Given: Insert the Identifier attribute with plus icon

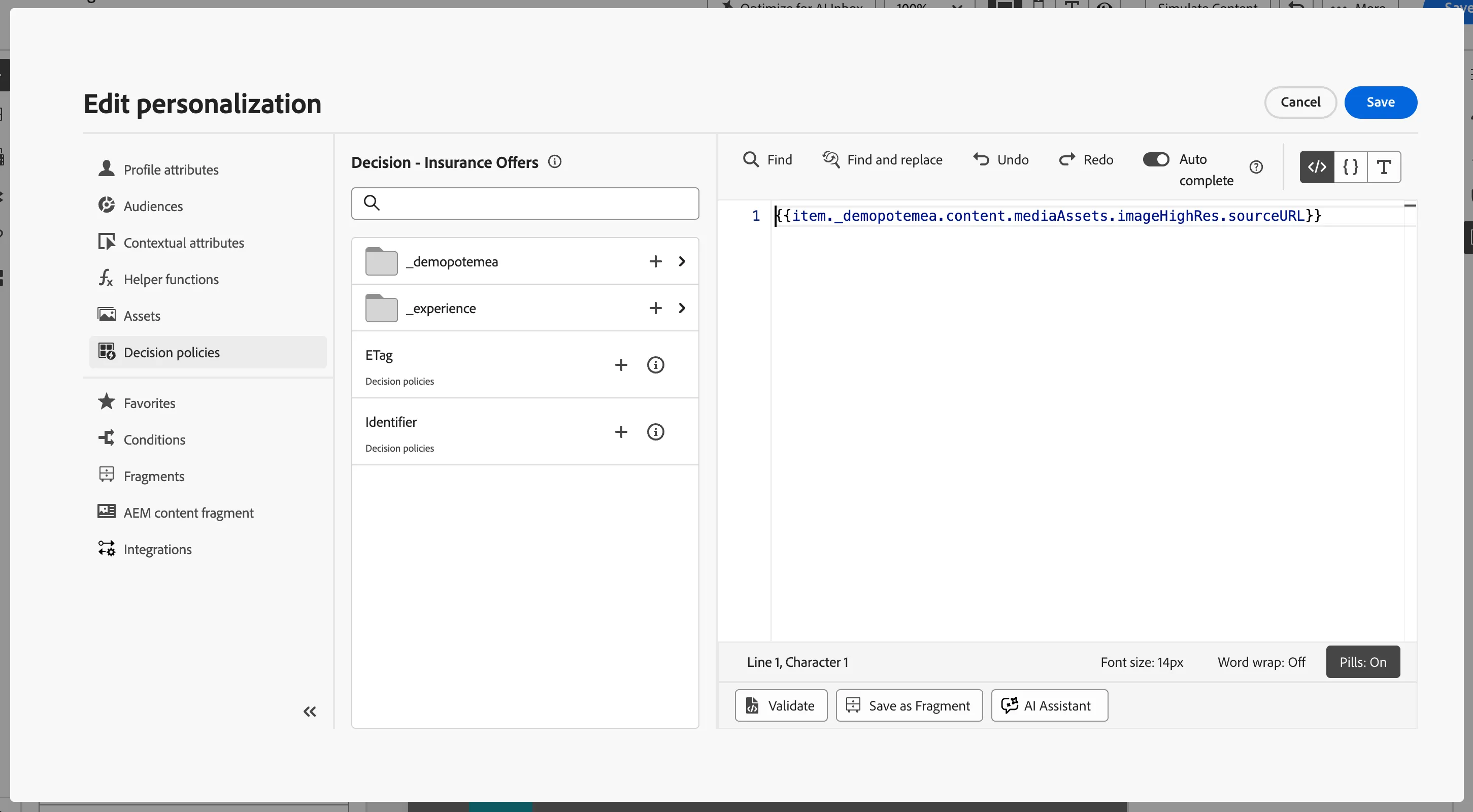Looking at the screenshot, I should [621, 432].
